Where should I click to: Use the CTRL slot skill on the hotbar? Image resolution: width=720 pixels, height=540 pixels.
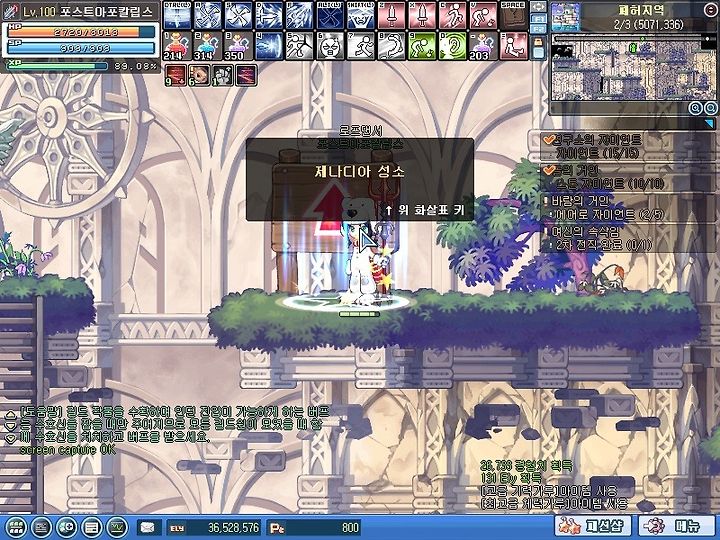[x=177, y=15]
